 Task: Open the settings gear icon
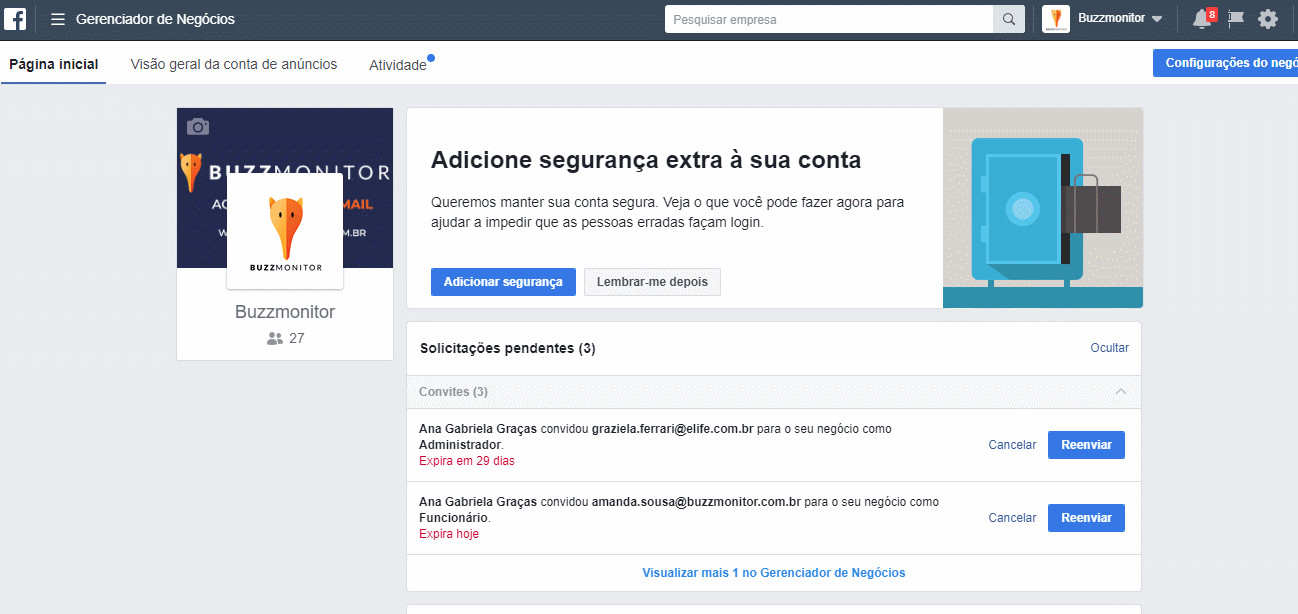coord(1268,19)
